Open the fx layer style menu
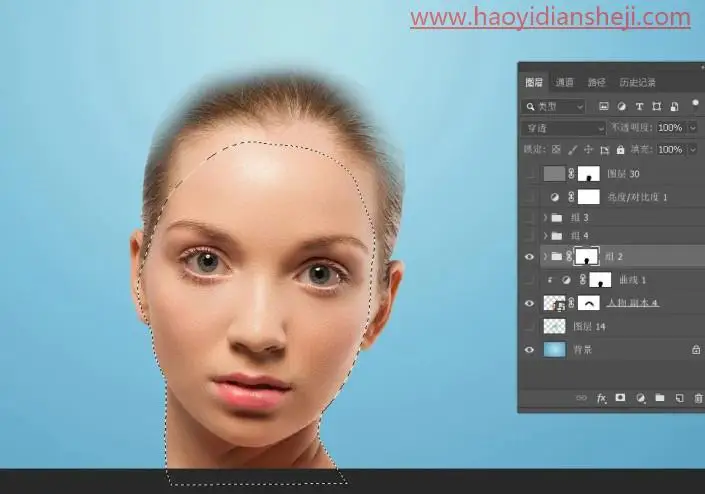 point(601,398)
